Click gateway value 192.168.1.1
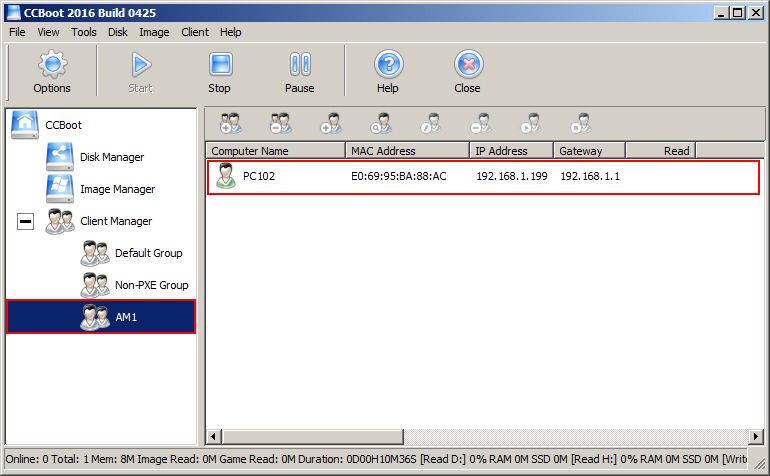Viewport: 770px width, 476px height. pos(590,176)
